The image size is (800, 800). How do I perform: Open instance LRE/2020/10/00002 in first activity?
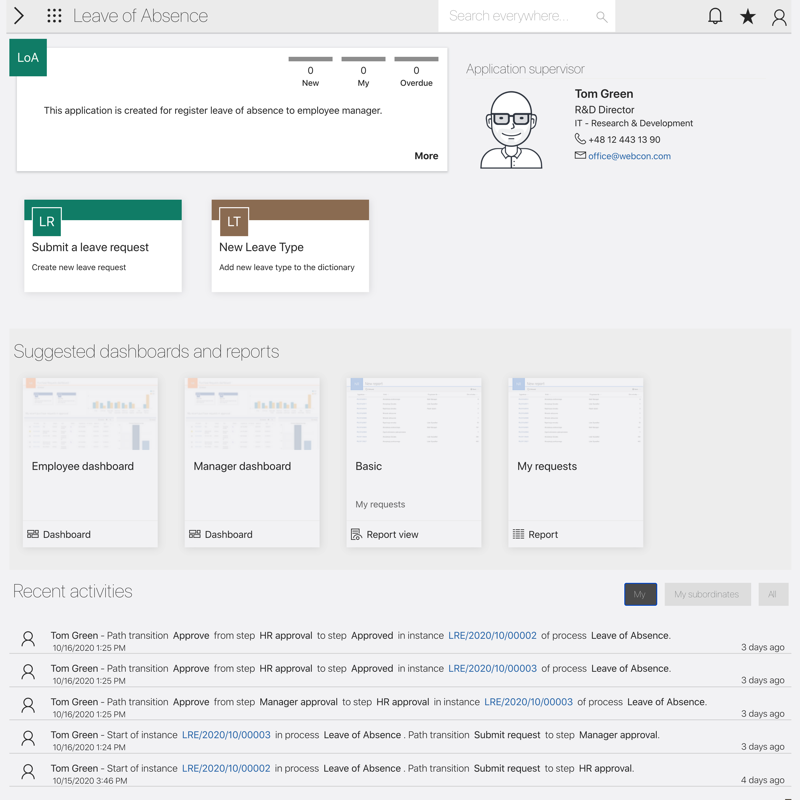point(492,636)
